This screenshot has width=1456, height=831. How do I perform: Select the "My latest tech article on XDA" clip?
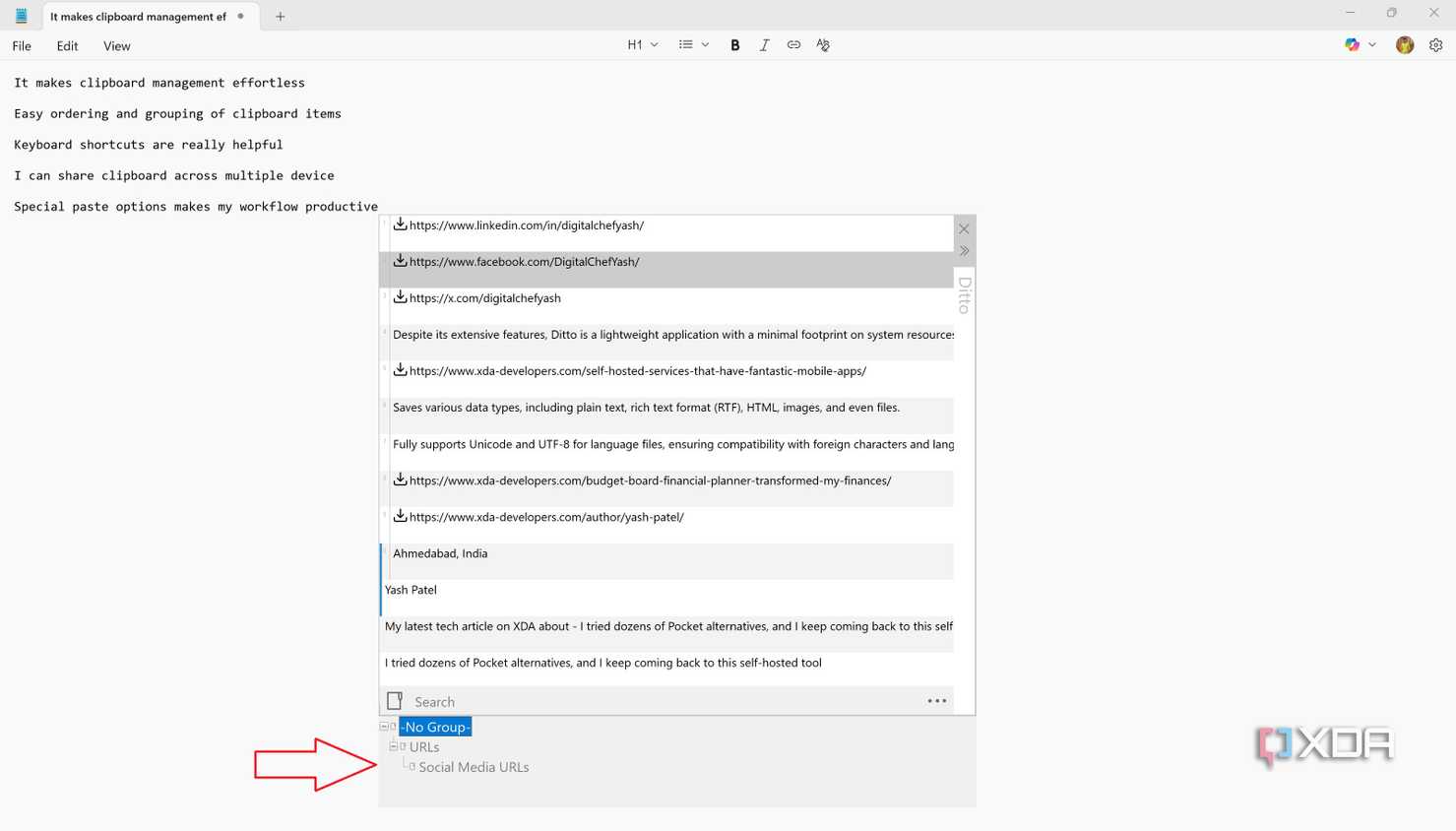(x=666, y=634)
